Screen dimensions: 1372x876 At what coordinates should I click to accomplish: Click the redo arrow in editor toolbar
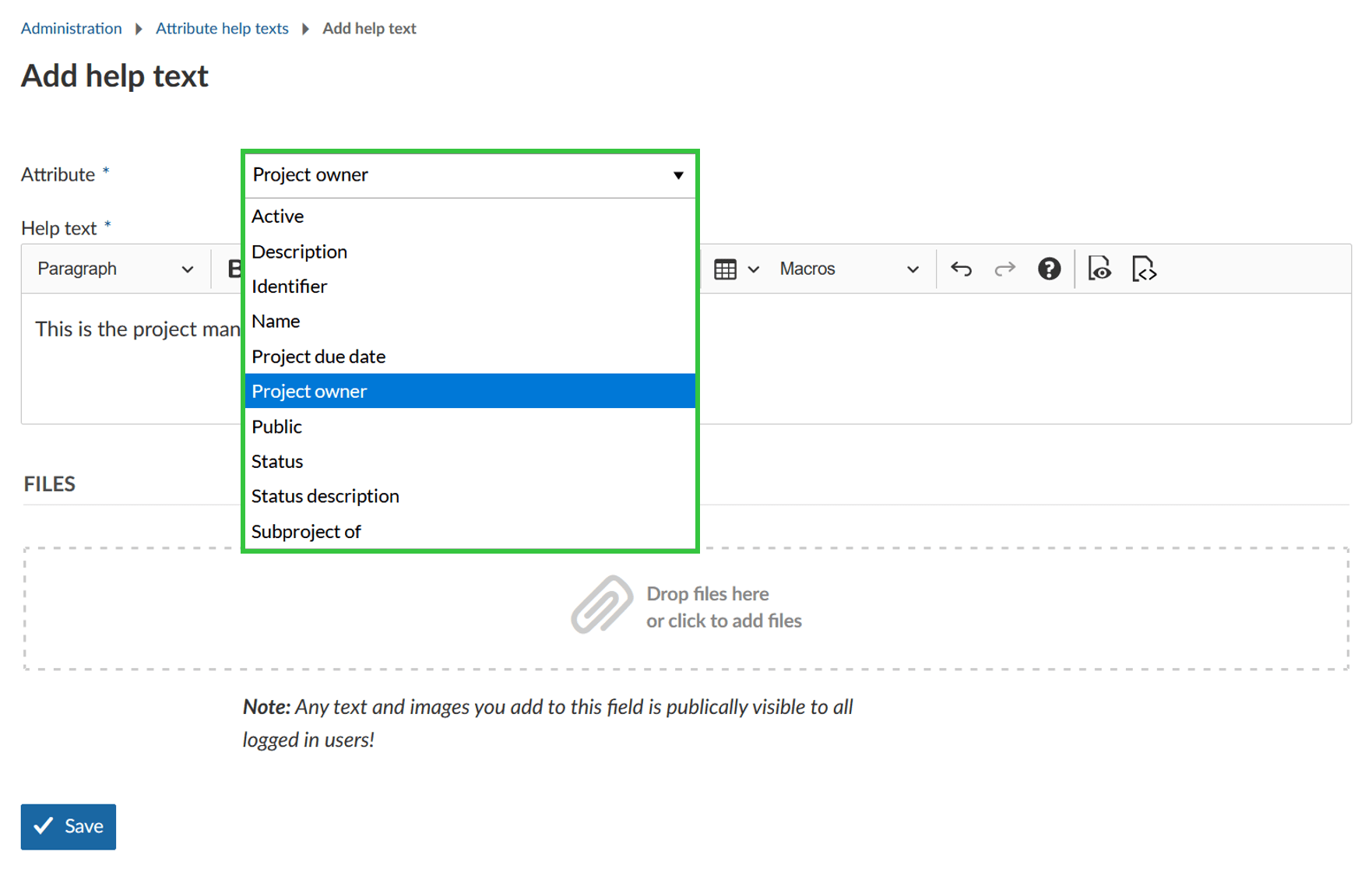[1004, 269]
